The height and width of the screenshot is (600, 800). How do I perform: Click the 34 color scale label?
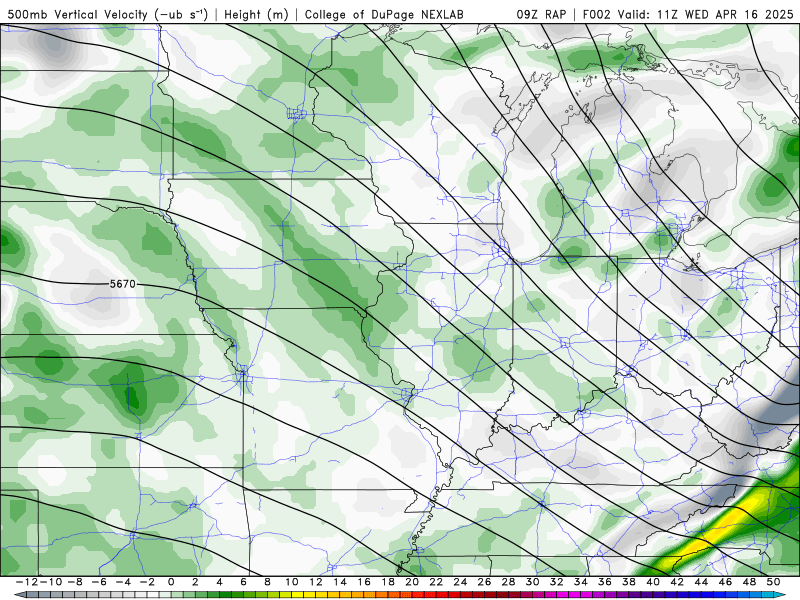pyautogui.click(x=581, y=582)
